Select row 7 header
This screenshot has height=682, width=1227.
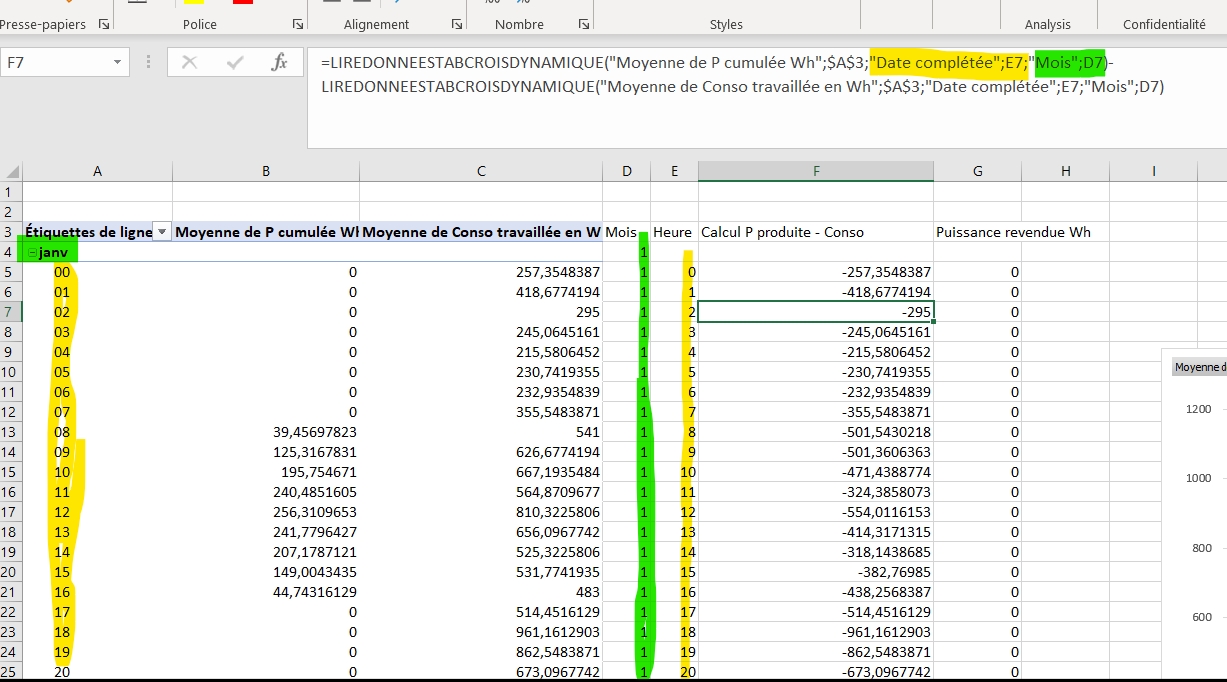[x=10, y=312]
